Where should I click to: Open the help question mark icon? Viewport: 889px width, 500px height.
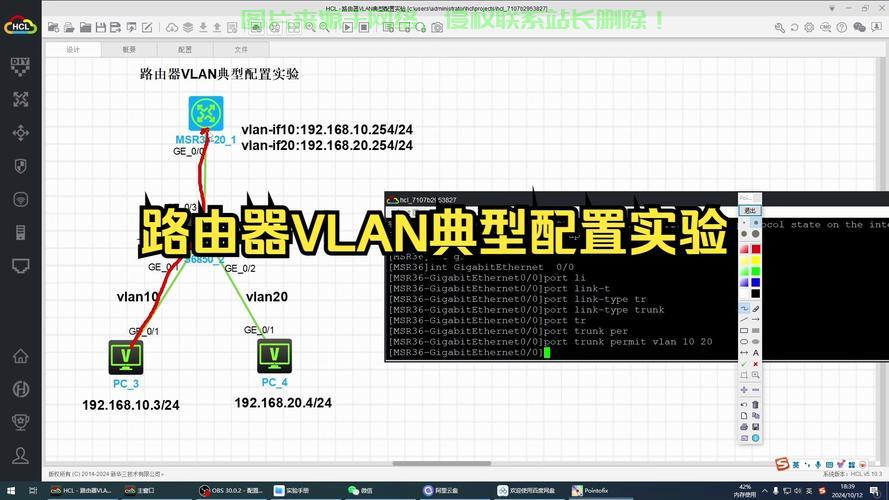pos(842,27)
